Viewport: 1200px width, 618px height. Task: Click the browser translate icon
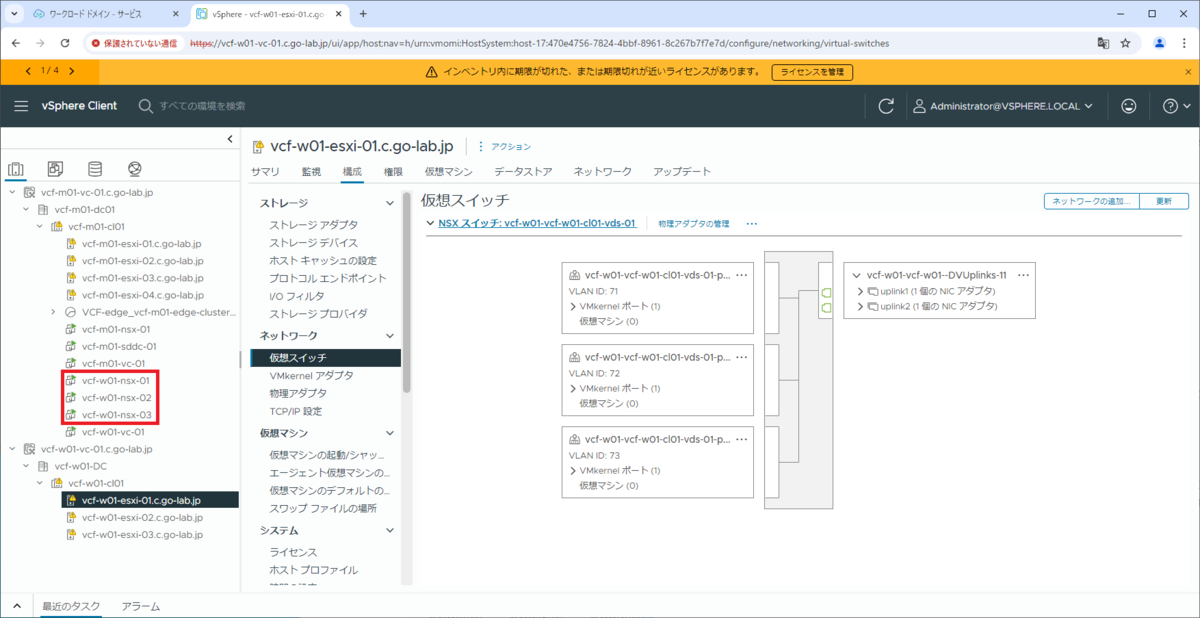tap(1103, 43)
